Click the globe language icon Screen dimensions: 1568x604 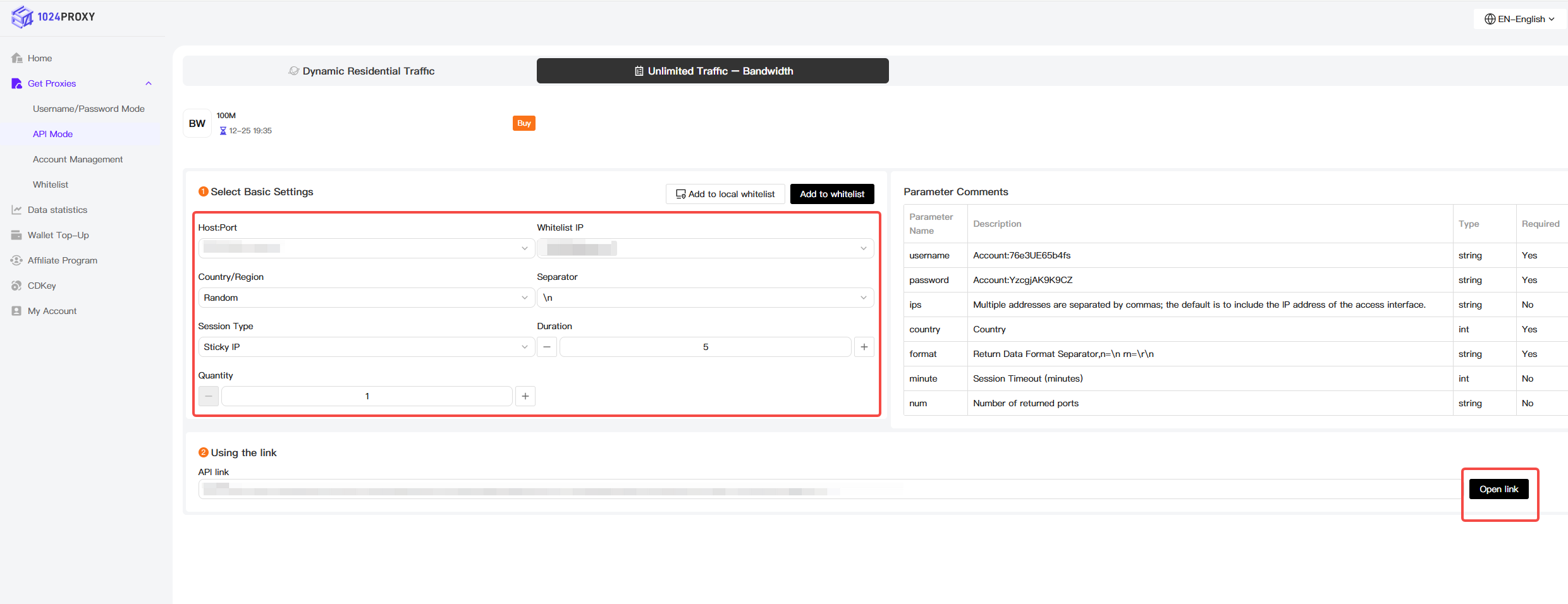[x=1490, y=19]
